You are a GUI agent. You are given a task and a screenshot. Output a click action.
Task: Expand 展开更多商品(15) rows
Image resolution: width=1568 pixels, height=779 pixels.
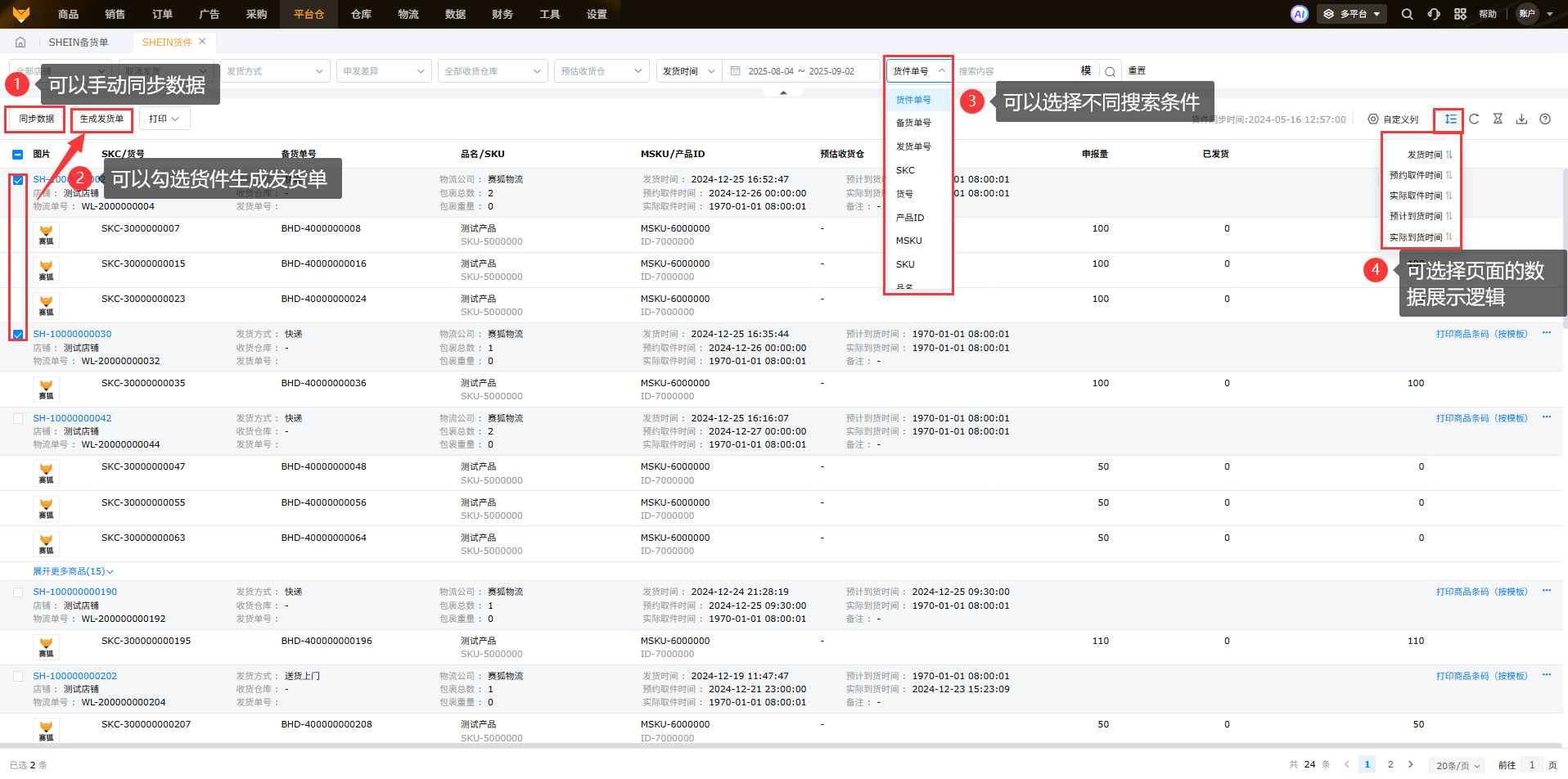73,571
